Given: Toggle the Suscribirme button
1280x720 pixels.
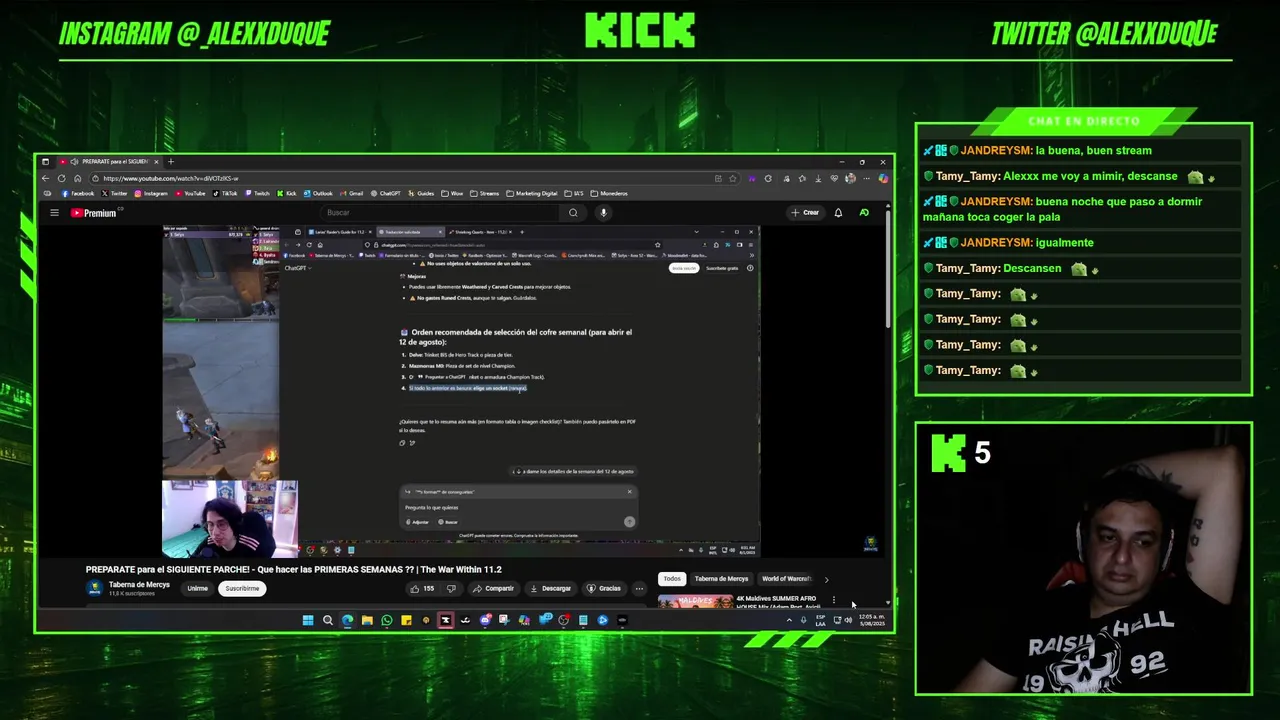Looking at the screenshot, I should pos(242,588).
